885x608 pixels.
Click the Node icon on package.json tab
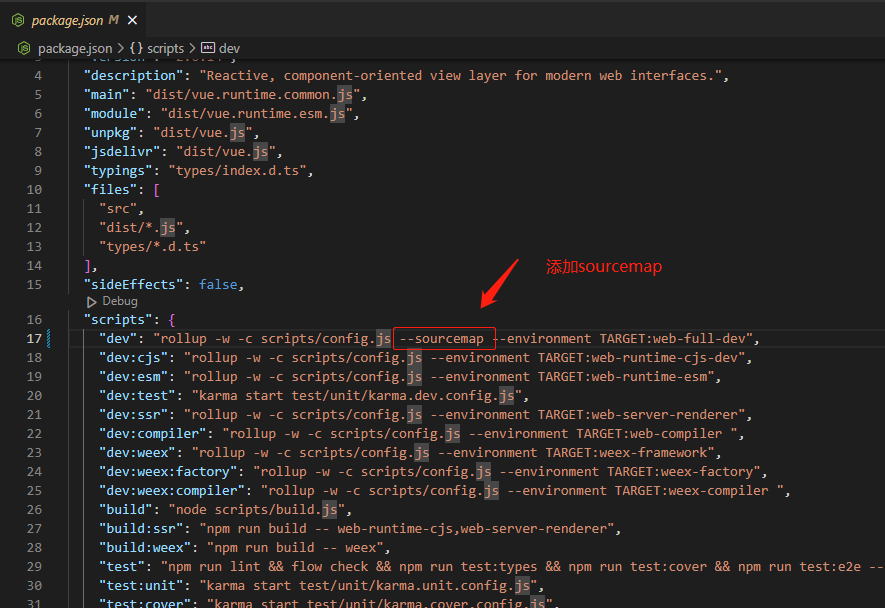(18, 20)
